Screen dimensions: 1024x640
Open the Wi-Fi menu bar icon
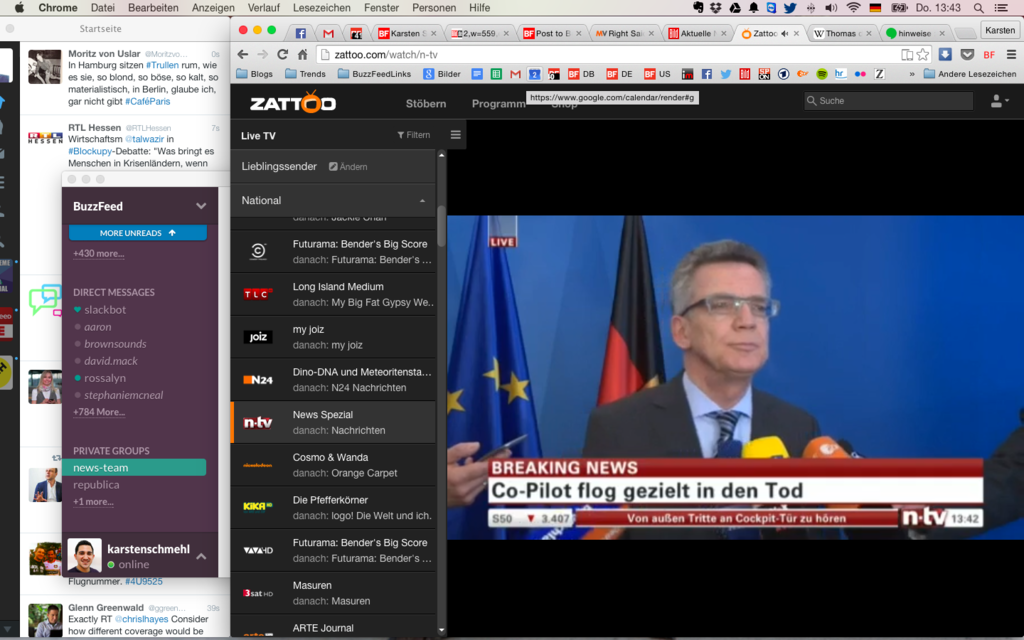tap(853, 8)
